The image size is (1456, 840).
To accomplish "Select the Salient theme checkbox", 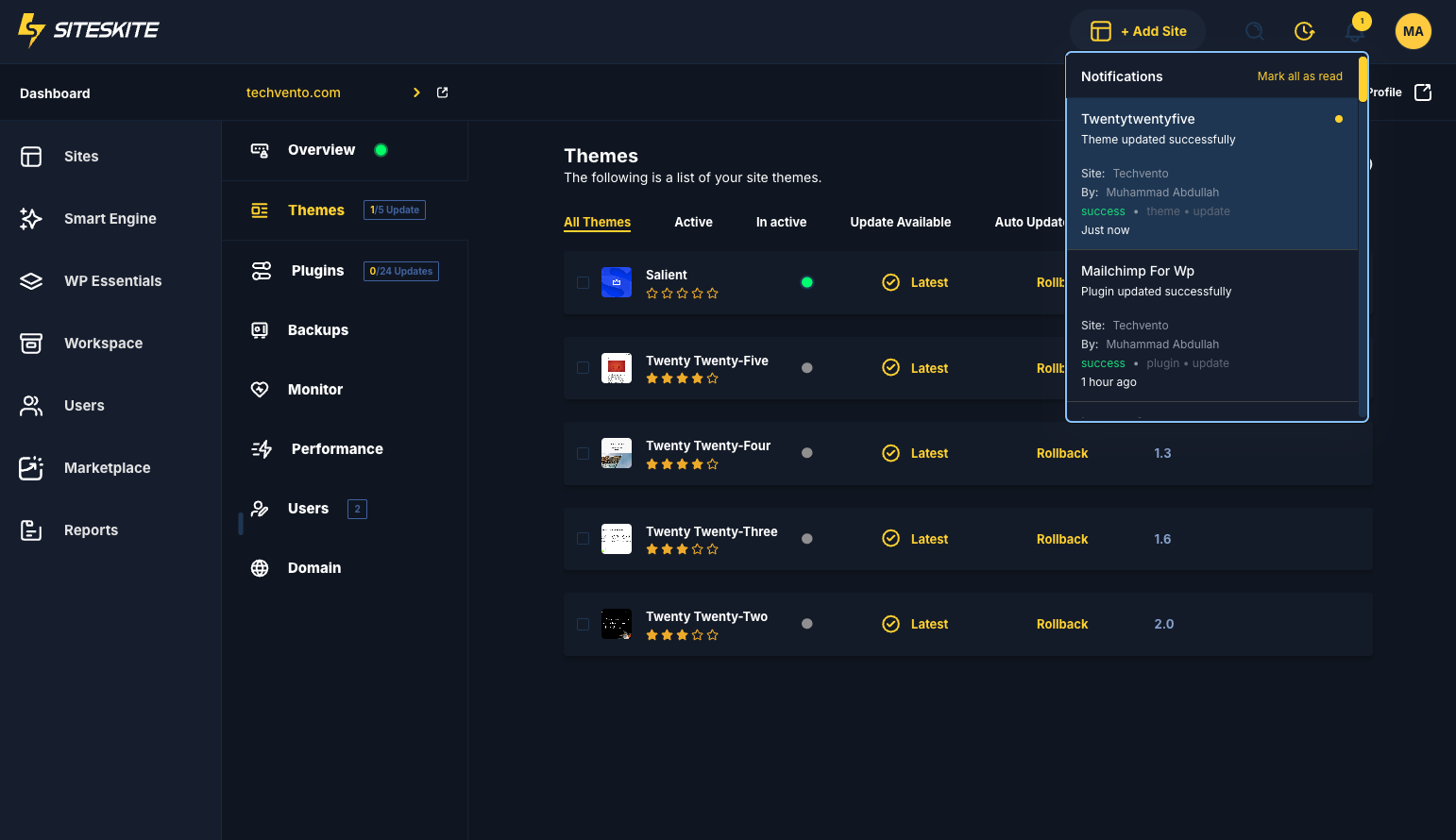I will 583,282.
